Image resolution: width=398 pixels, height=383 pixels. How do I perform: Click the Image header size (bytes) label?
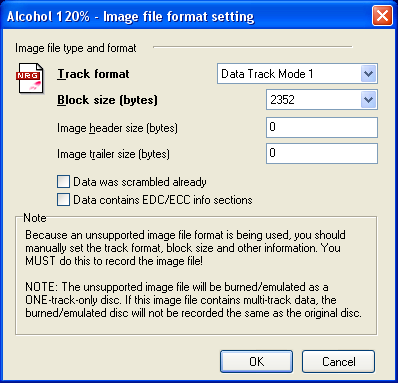[117, 128]
